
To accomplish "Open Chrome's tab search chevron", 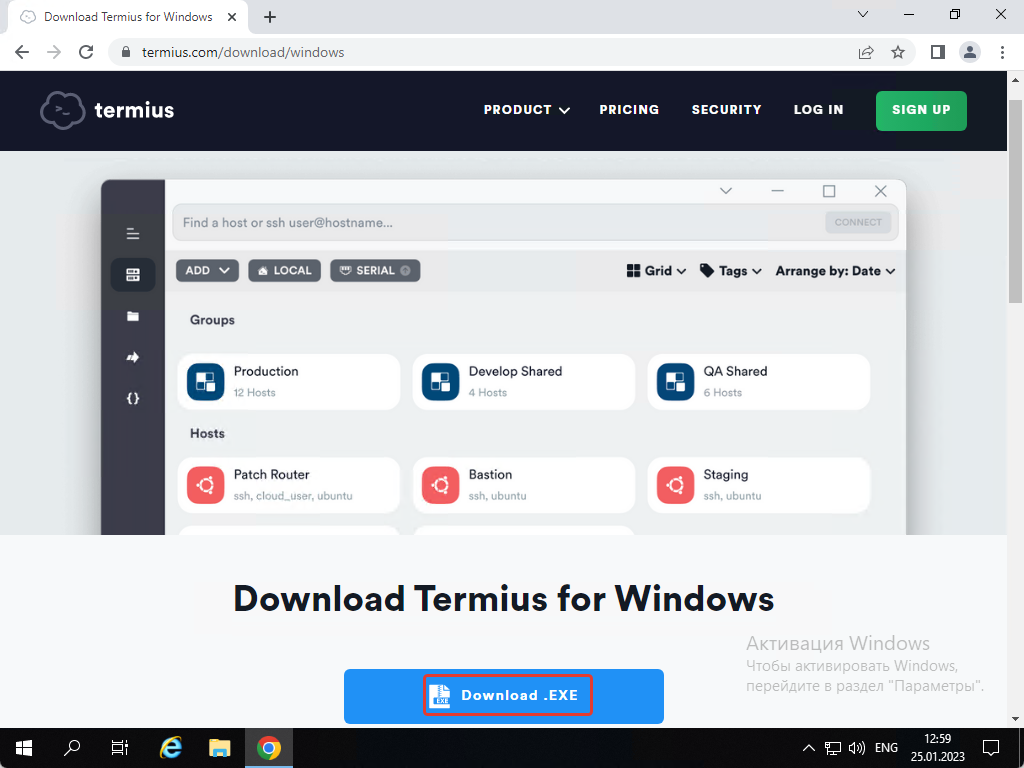I will click(864, 15).
